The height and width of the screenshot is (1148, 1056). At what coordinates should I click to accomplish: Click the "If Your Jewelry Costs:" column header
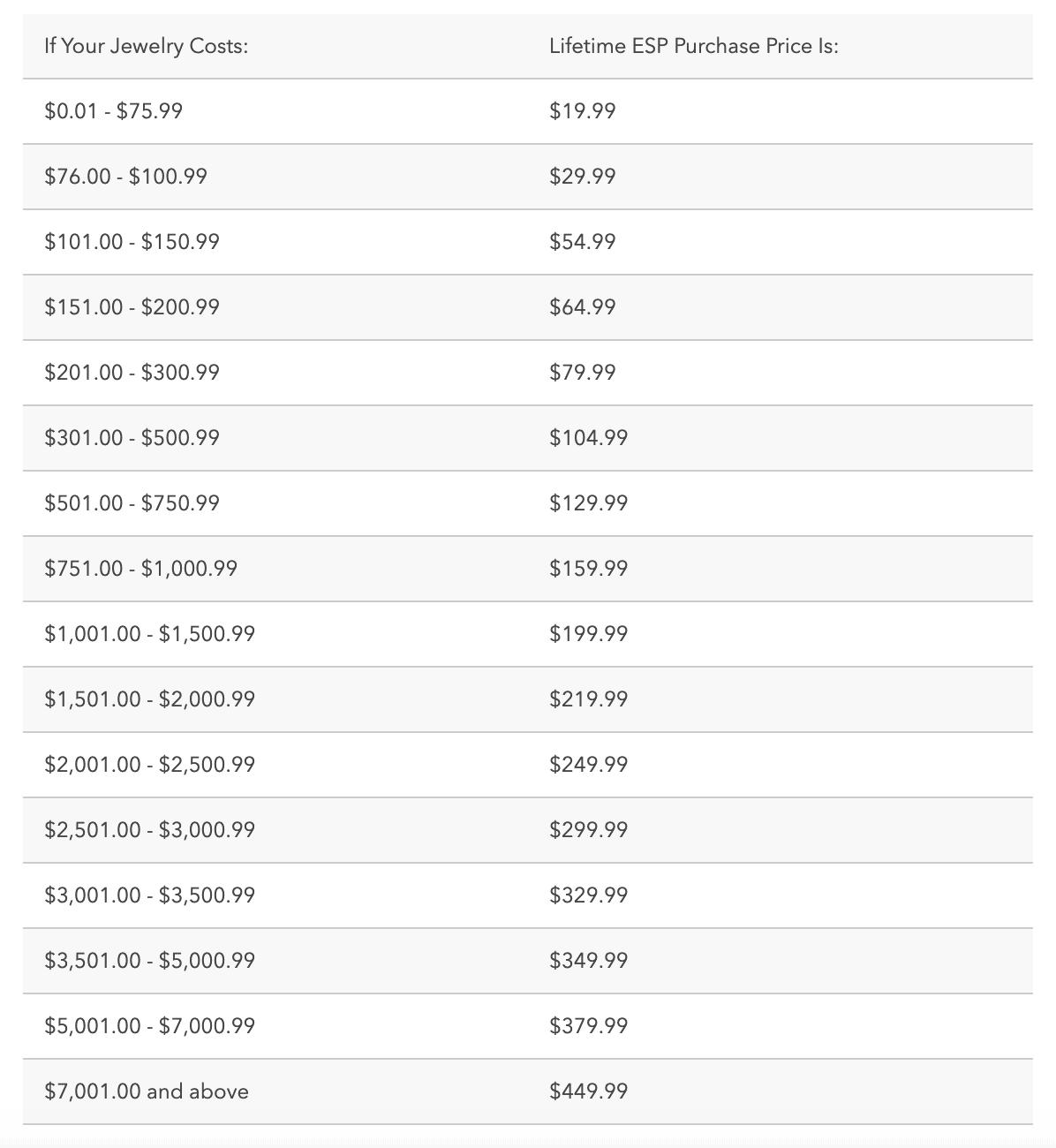pos(147,46)
